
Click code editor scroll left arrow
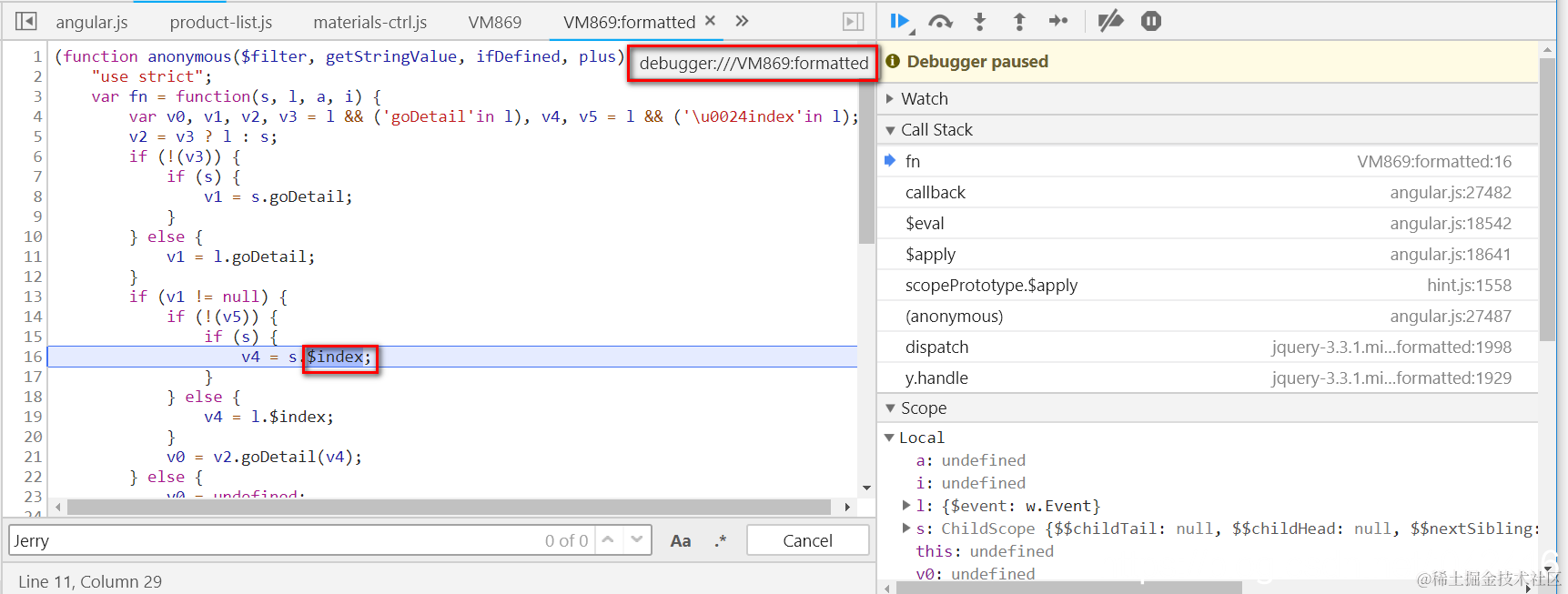click(x=58, y=507)
